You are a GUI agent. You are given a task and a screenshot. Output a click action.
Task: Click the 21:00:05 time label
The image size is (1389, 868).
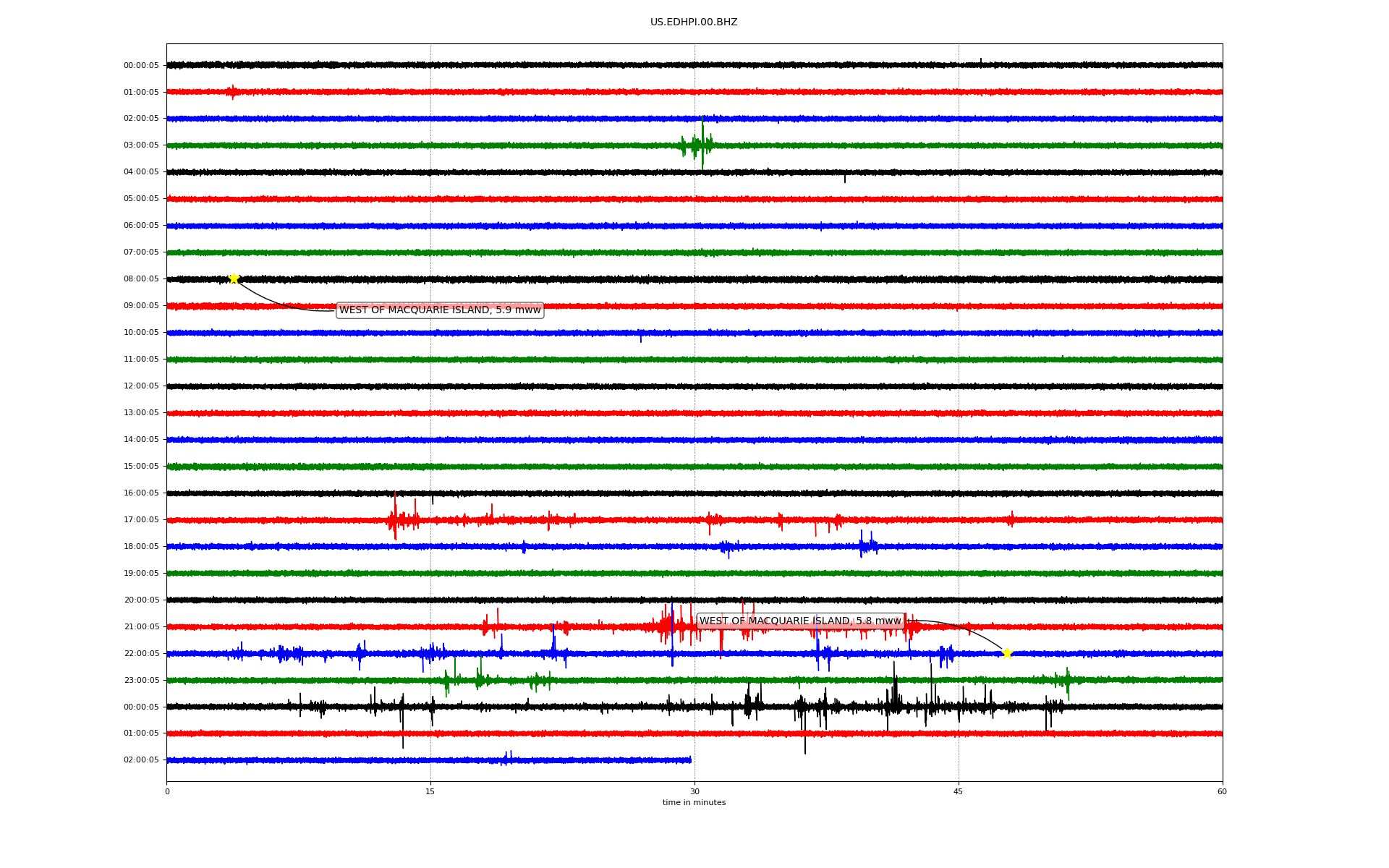(x=141, y=627)
